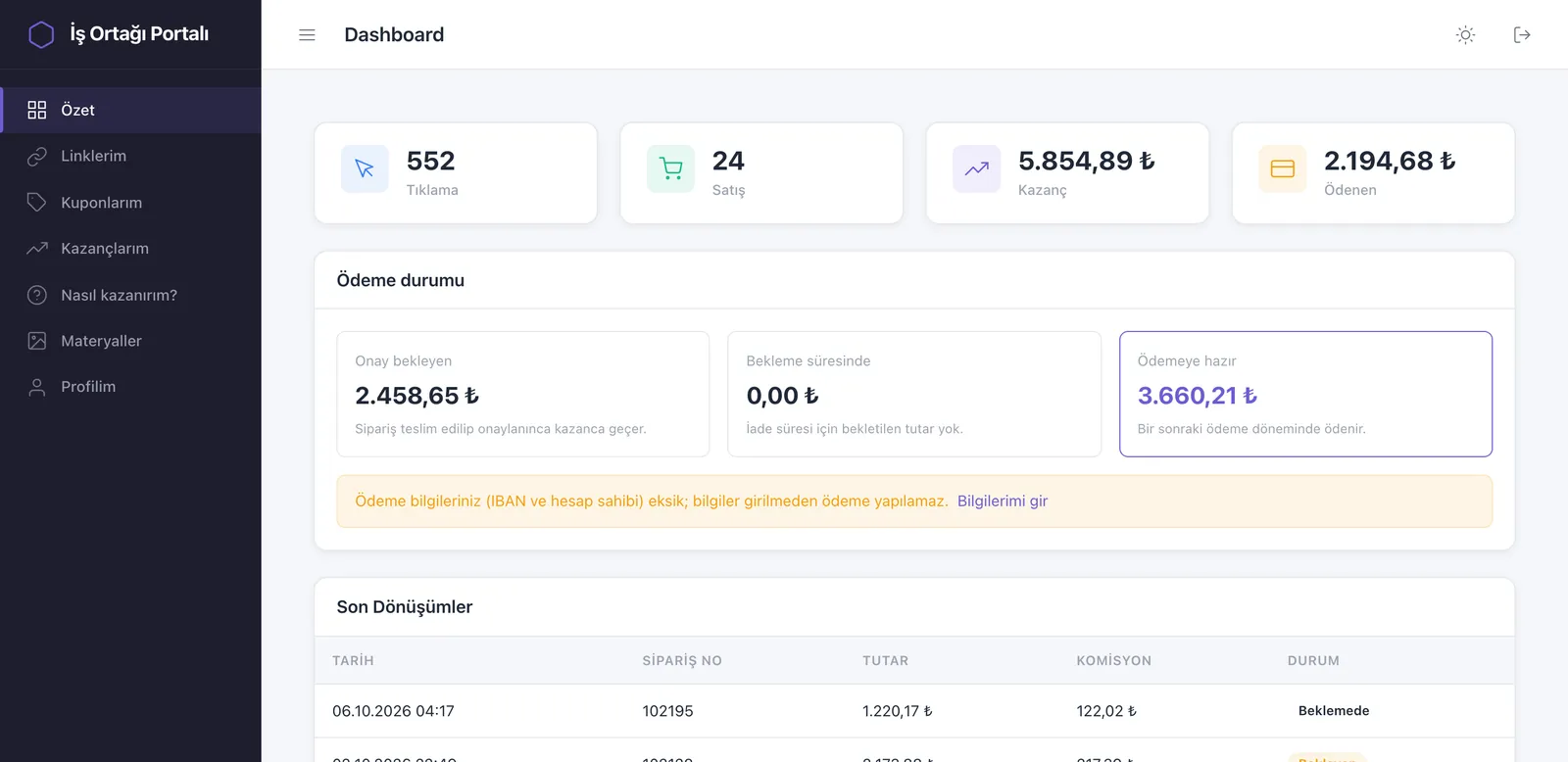Click the 552 Tıklama value
Screen dimensions: 1568x762
pyautogui.click(x=431, y=161)
